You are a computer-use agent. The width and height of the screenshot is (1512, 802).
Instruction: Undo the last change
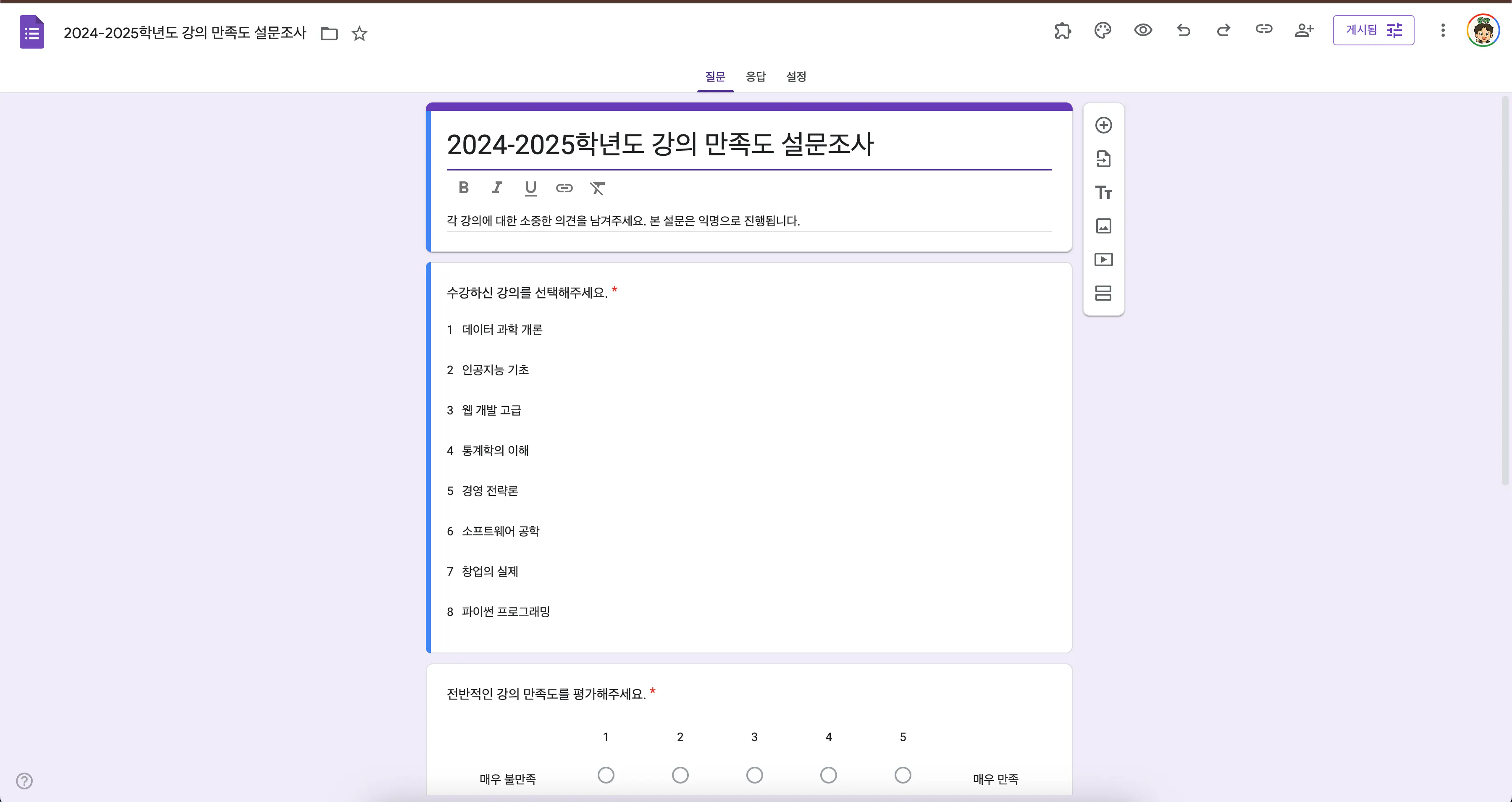pos(1183,30)
